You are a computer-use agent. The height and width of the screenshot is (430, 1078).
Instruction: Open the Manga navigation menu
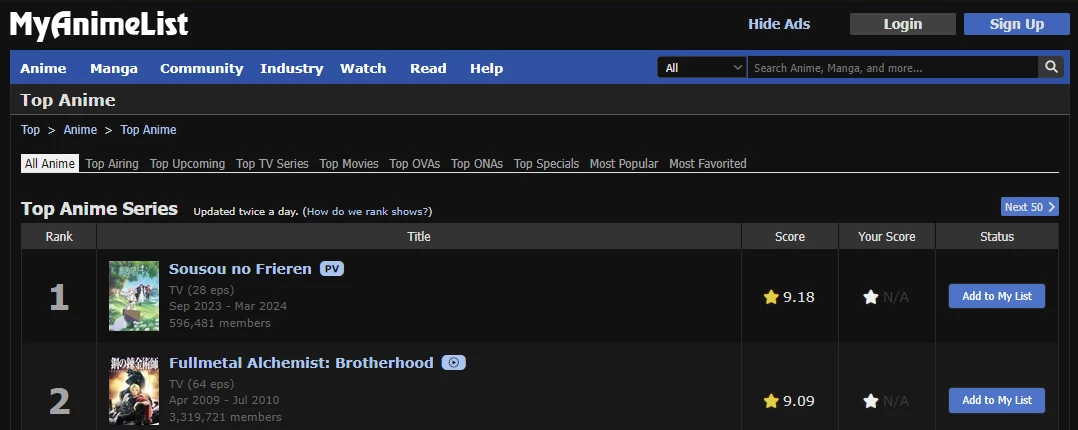(x=114, y=68)
